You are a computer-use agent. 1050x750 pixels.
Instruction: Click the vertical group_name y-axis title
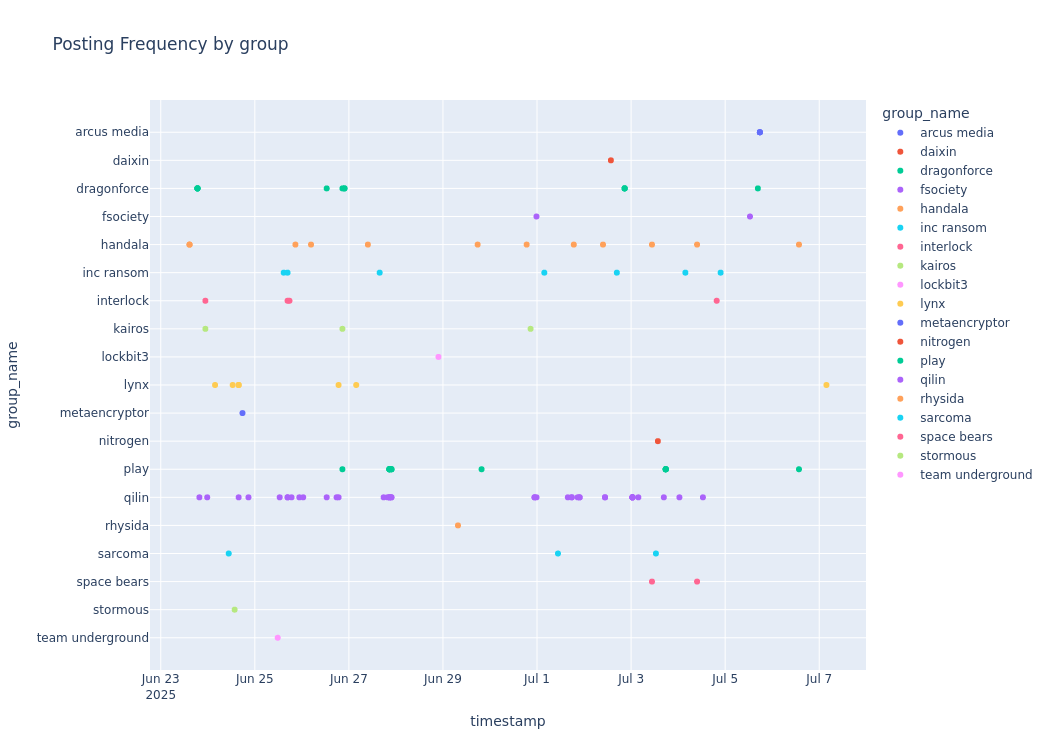[13, 384]
